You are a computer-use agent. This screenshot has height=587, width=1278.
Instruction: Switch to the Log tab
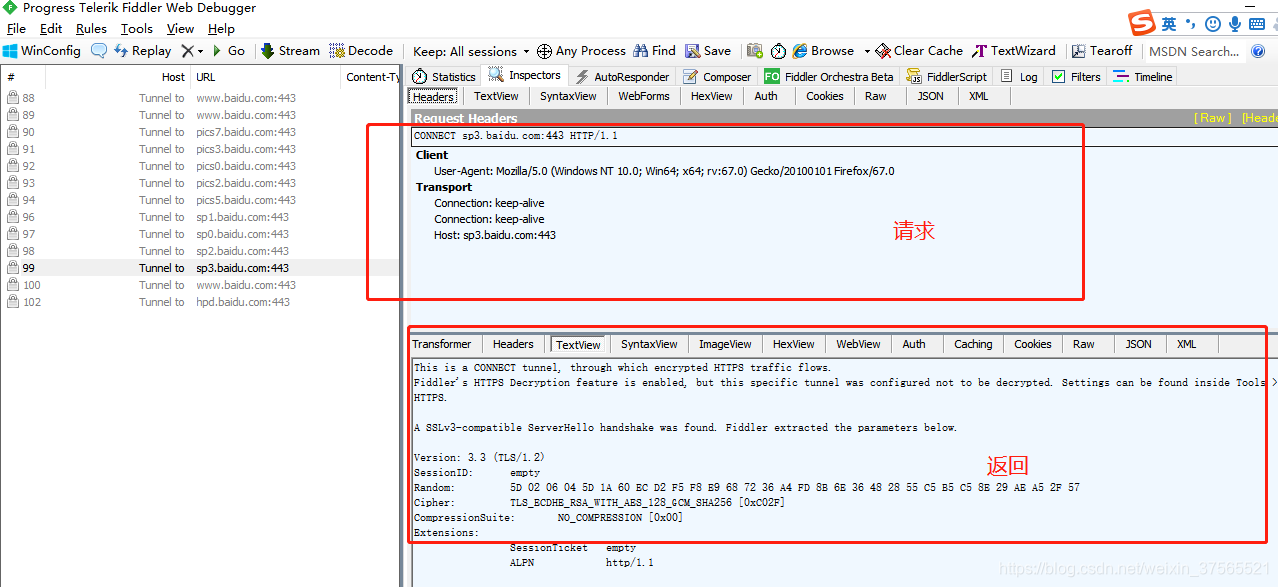(1019, 76)
